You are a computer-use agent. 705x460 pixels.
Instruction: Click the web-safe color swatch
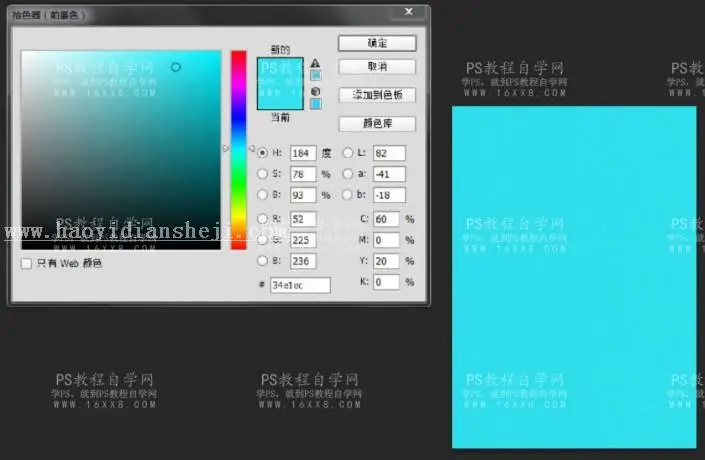tap(316, 104)
